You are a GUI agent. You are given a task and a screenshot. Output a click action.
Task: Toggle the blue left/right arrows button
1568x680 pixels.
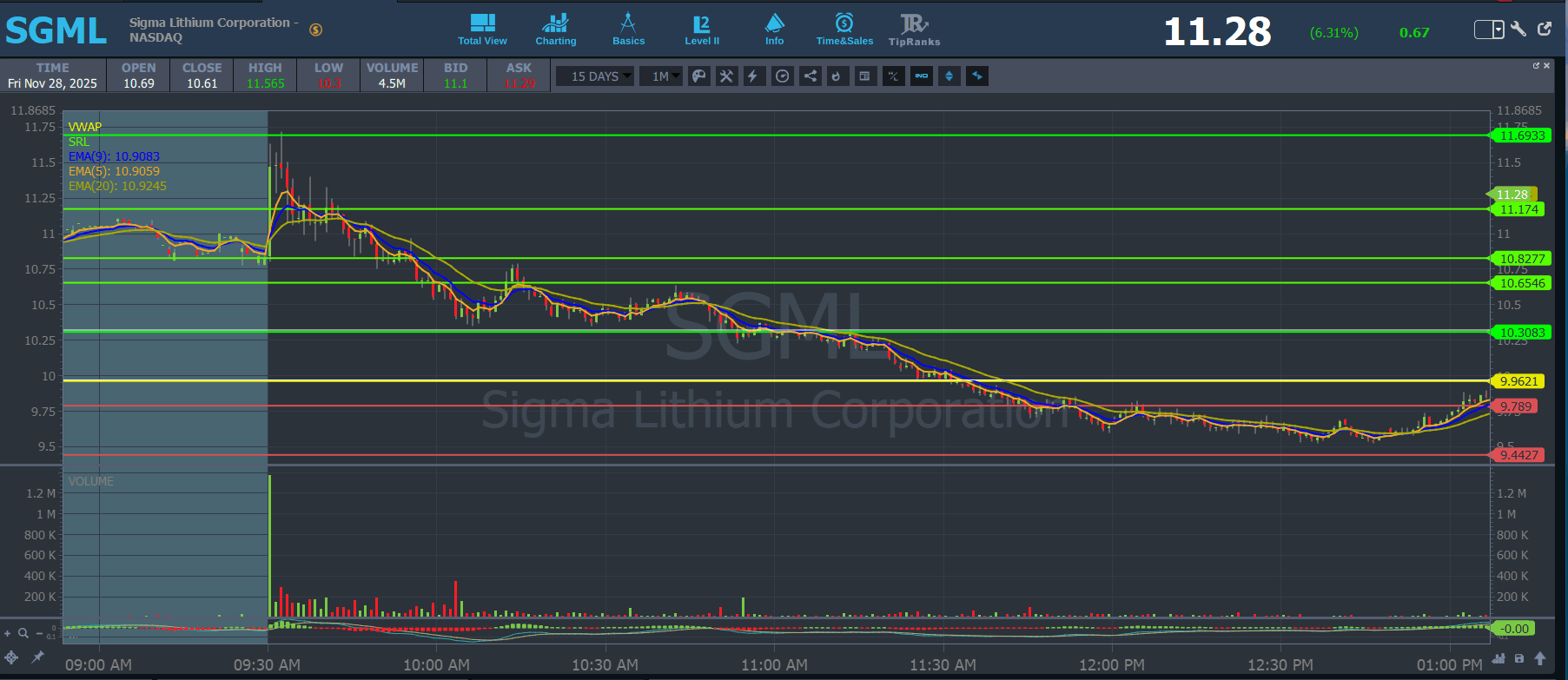(977, 76)
